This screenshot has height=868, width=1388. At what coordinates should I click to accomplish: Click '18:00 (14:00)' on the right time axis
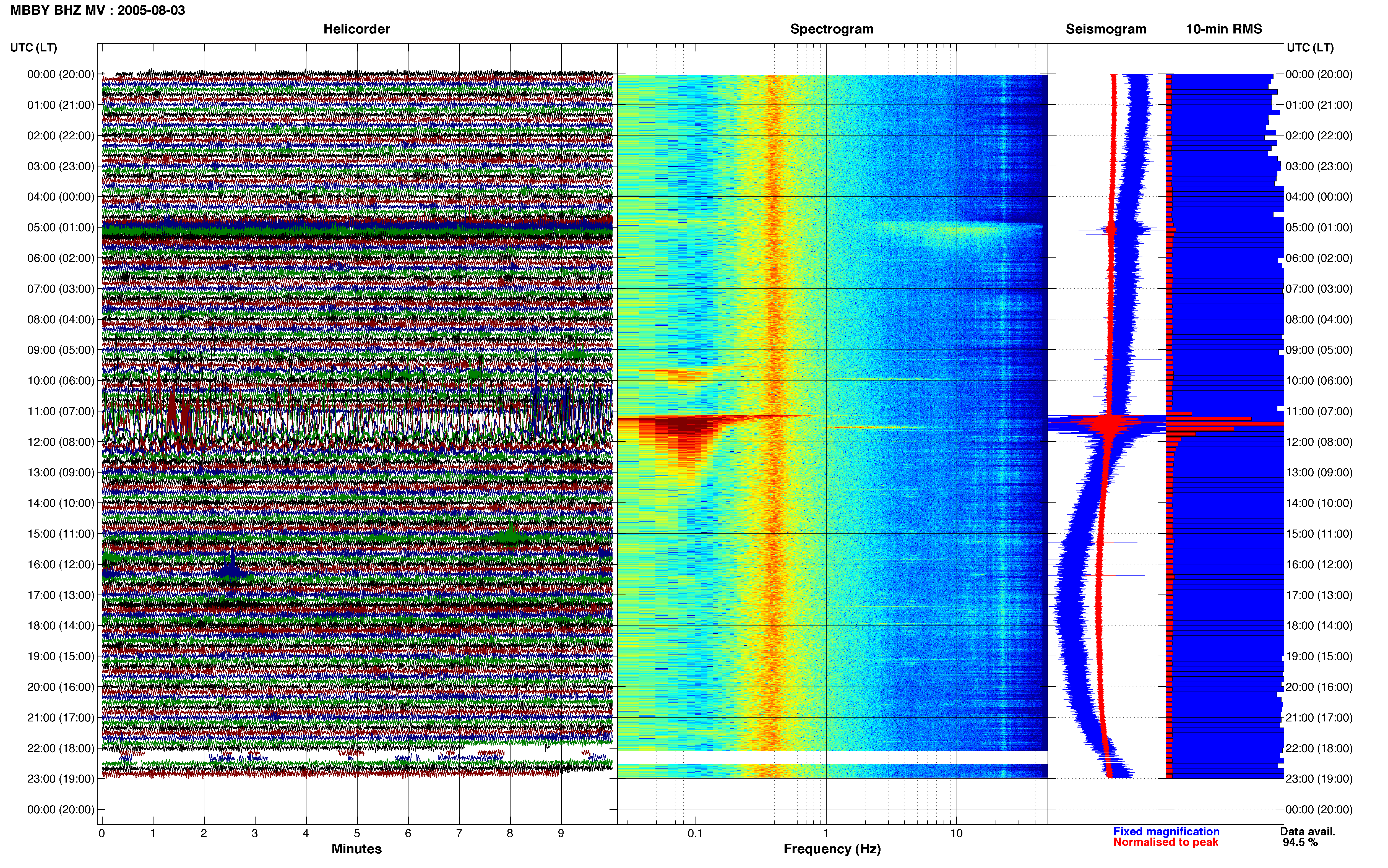pyautogui.click(x=1319, y=626)
